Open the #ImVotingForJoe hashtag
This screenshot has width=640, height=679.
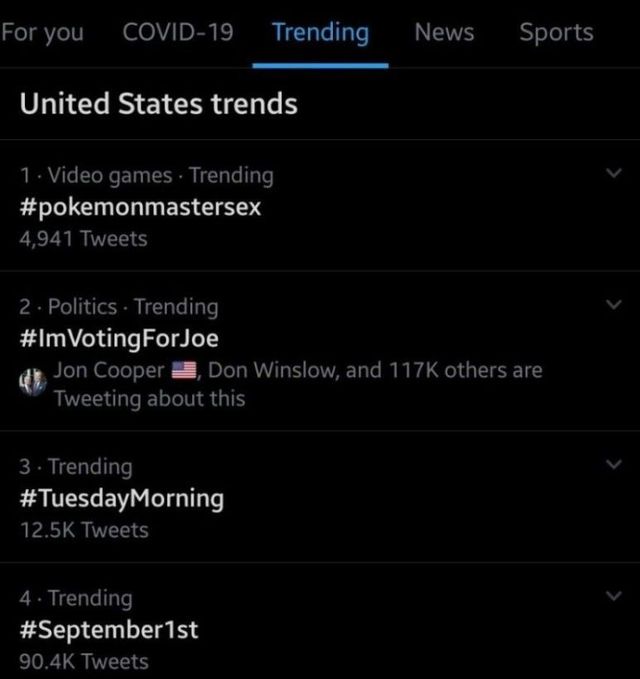[118, 338]
